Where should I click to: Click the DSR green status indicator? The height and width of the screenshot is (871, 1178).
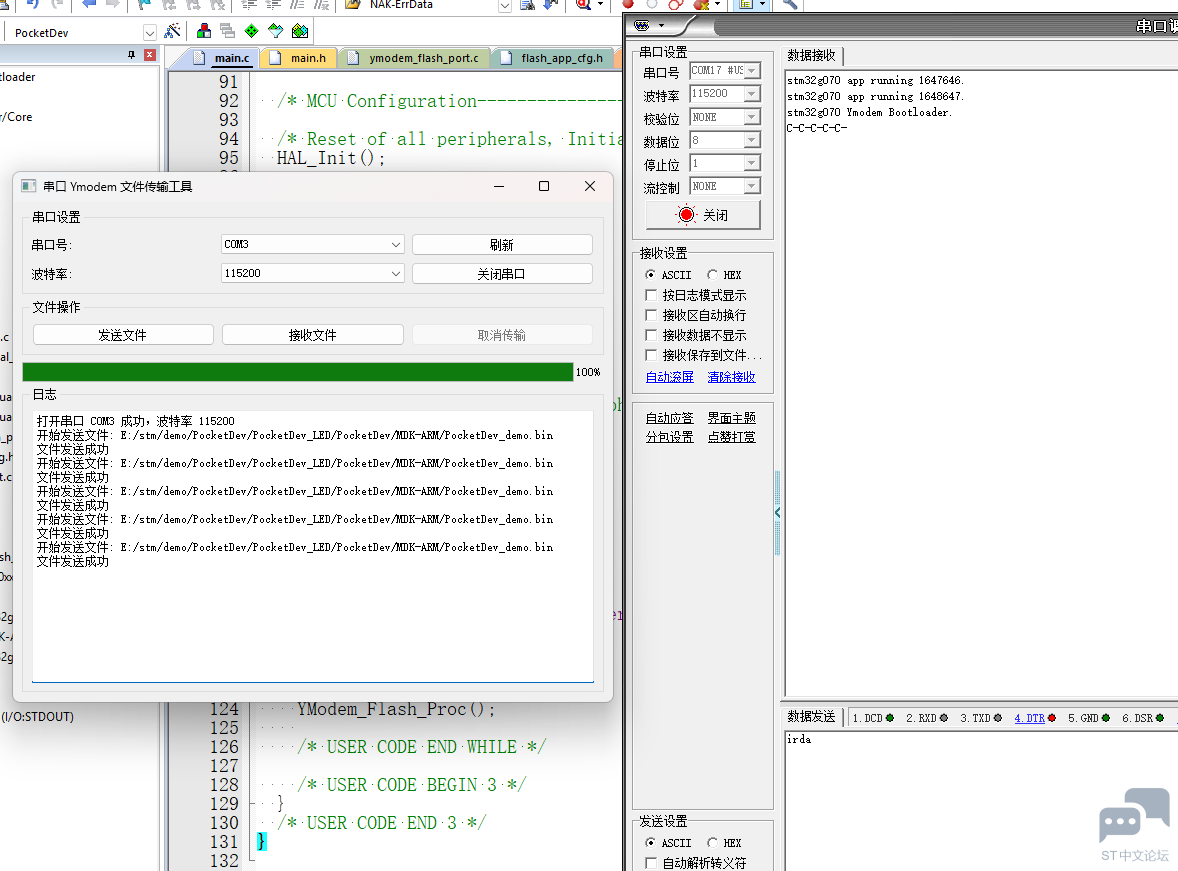coord(1160,718)
